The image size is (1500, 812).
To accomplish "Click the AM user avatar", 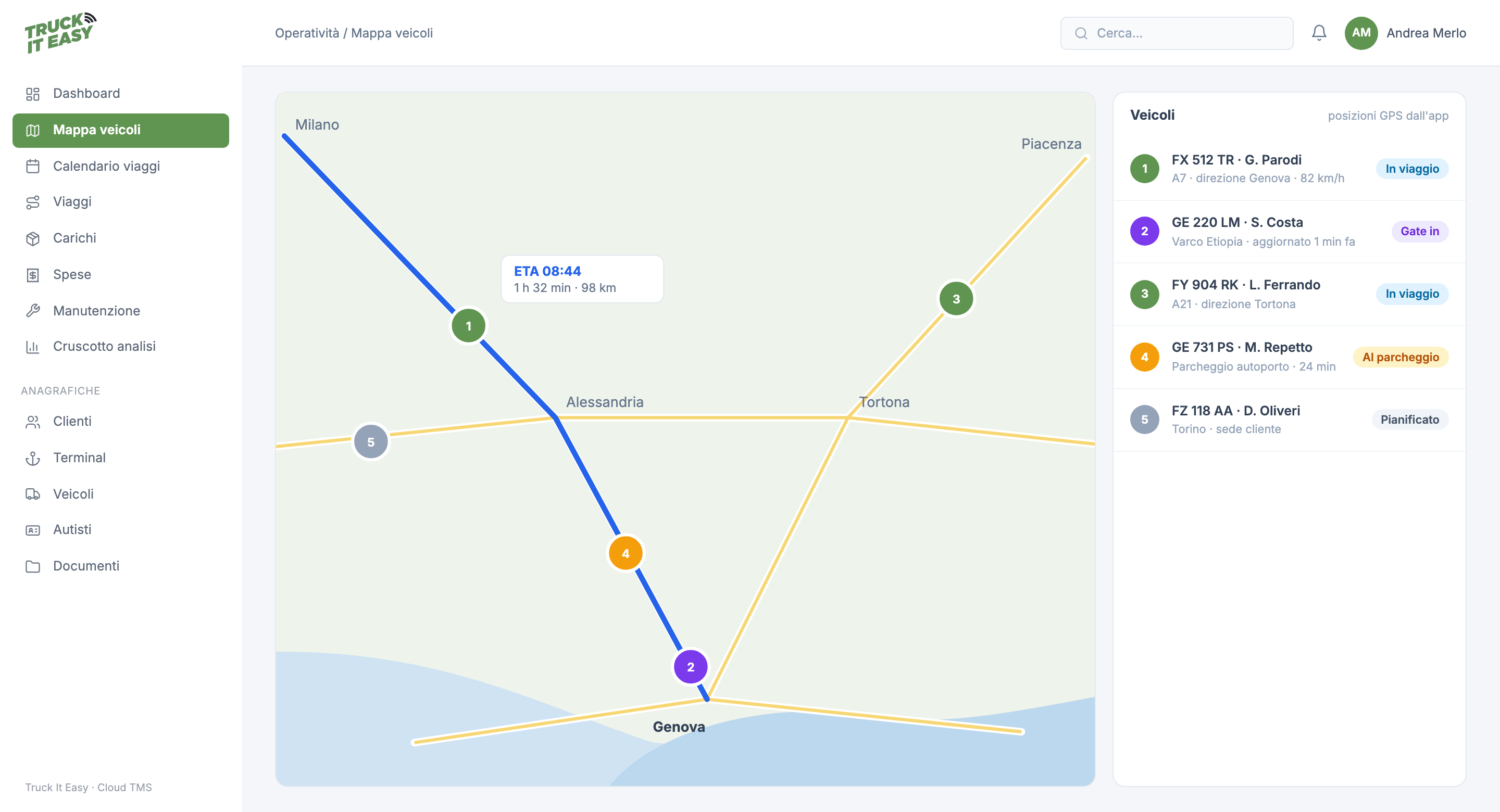I will (1361, 33).
